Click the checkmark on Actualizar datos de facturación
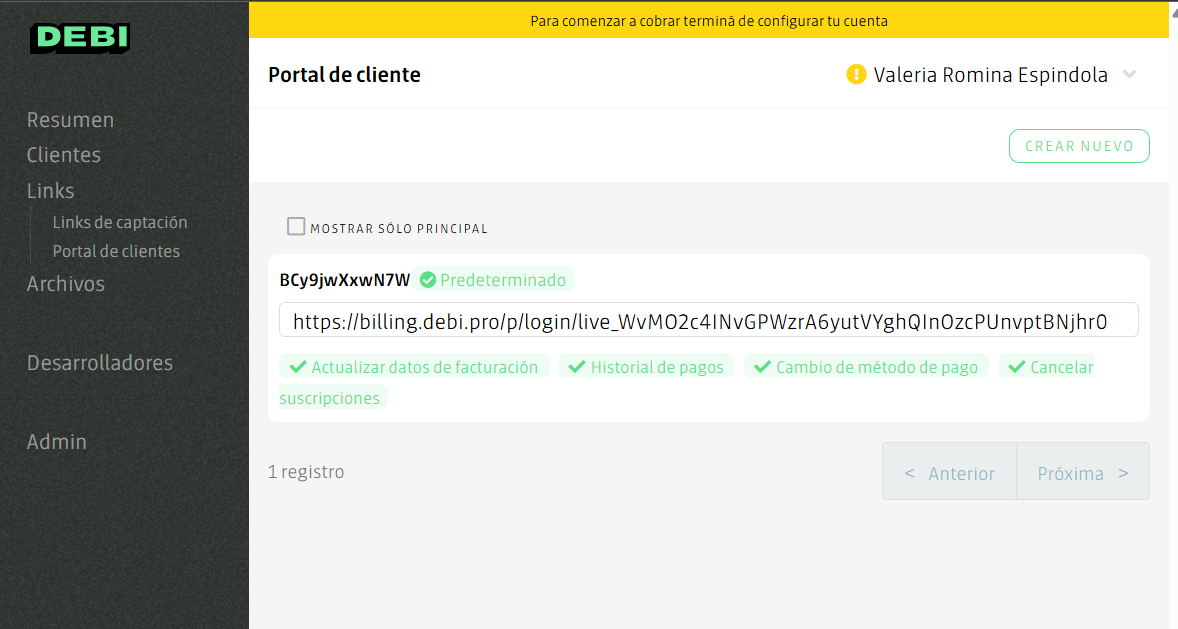 click(x=297, y=366)
